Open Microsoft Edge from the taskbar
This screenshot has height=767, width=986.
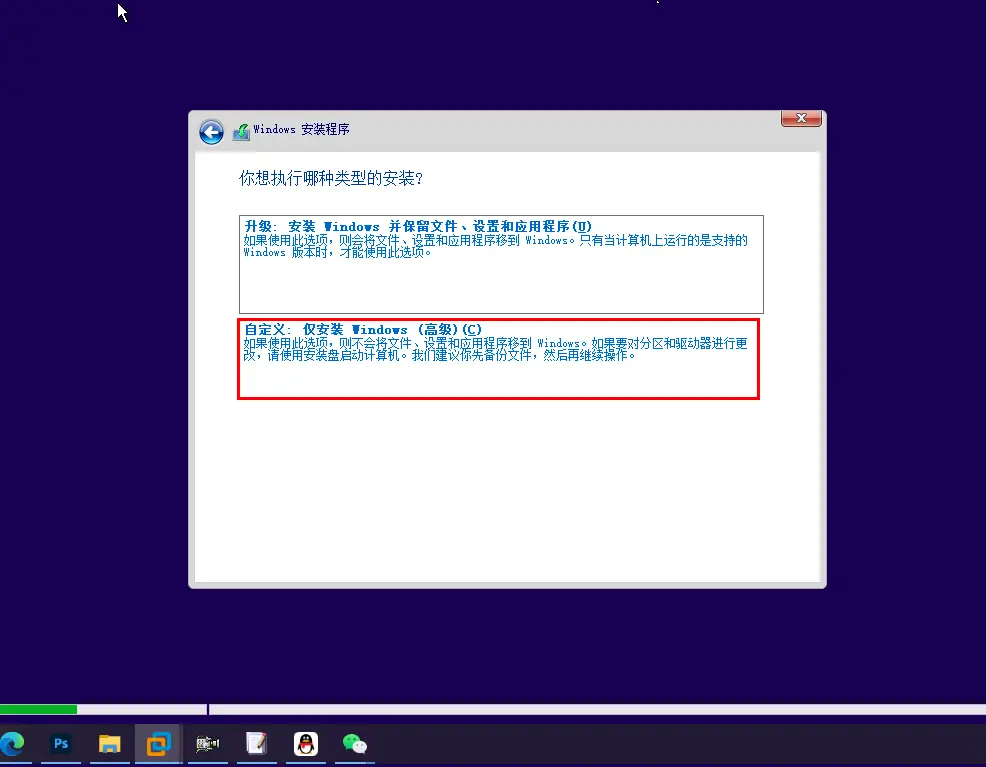[13, 744]
